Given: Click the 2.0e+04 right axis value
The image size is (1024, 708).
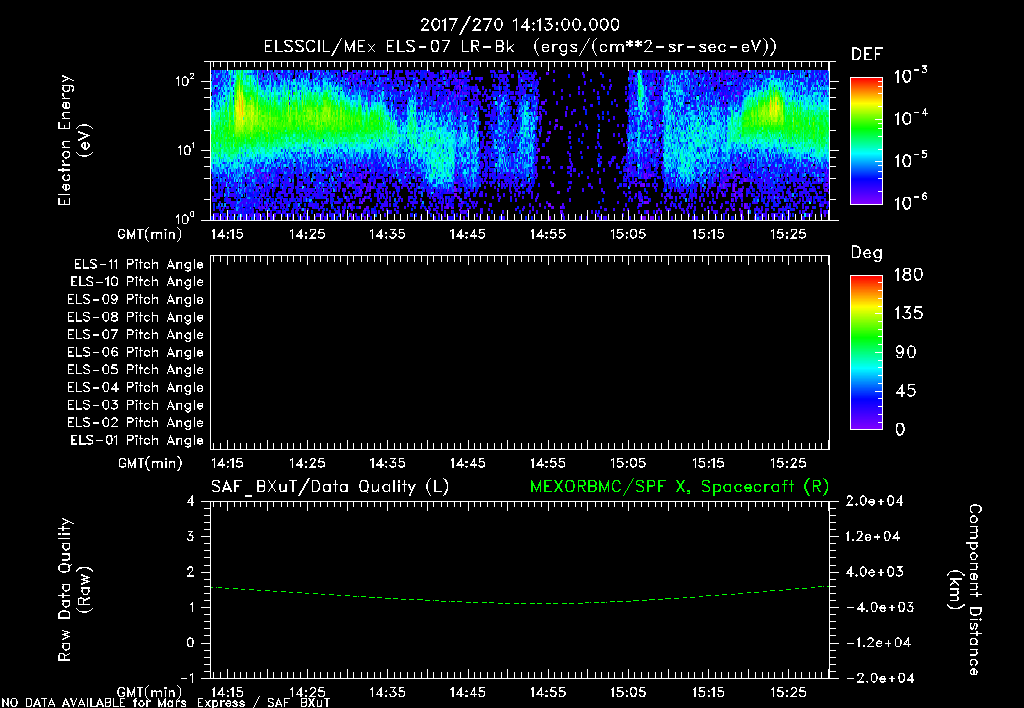Looking at the screenshot, I should coord(874,501).
